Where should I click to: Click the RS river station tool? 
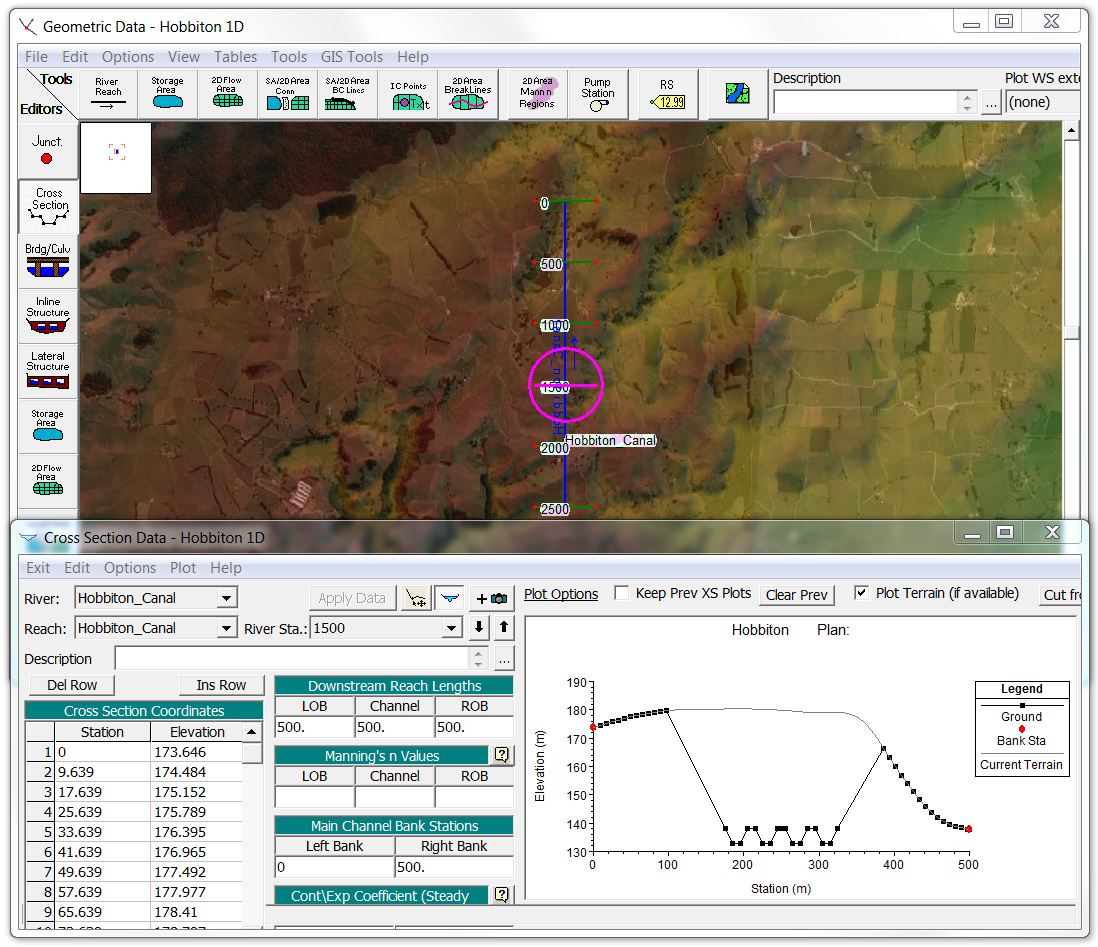[x=667, y=94]
